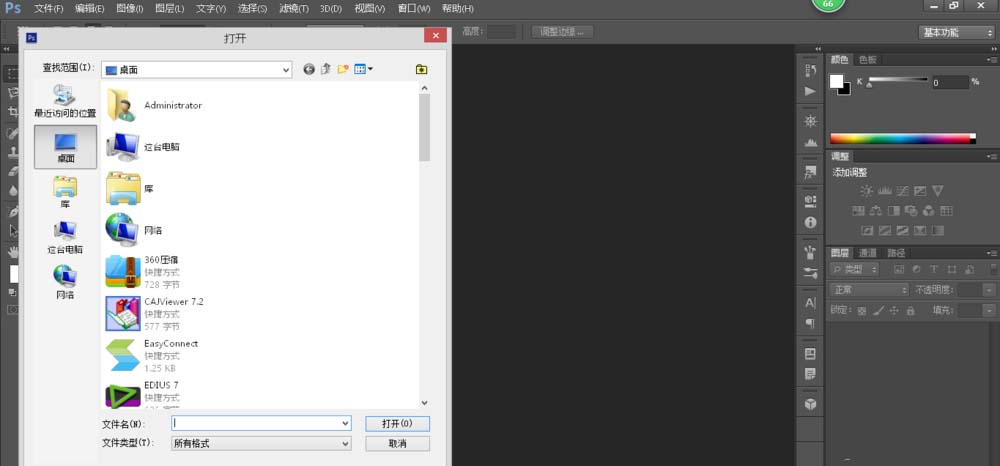Go up one folder level

[326, 69]
